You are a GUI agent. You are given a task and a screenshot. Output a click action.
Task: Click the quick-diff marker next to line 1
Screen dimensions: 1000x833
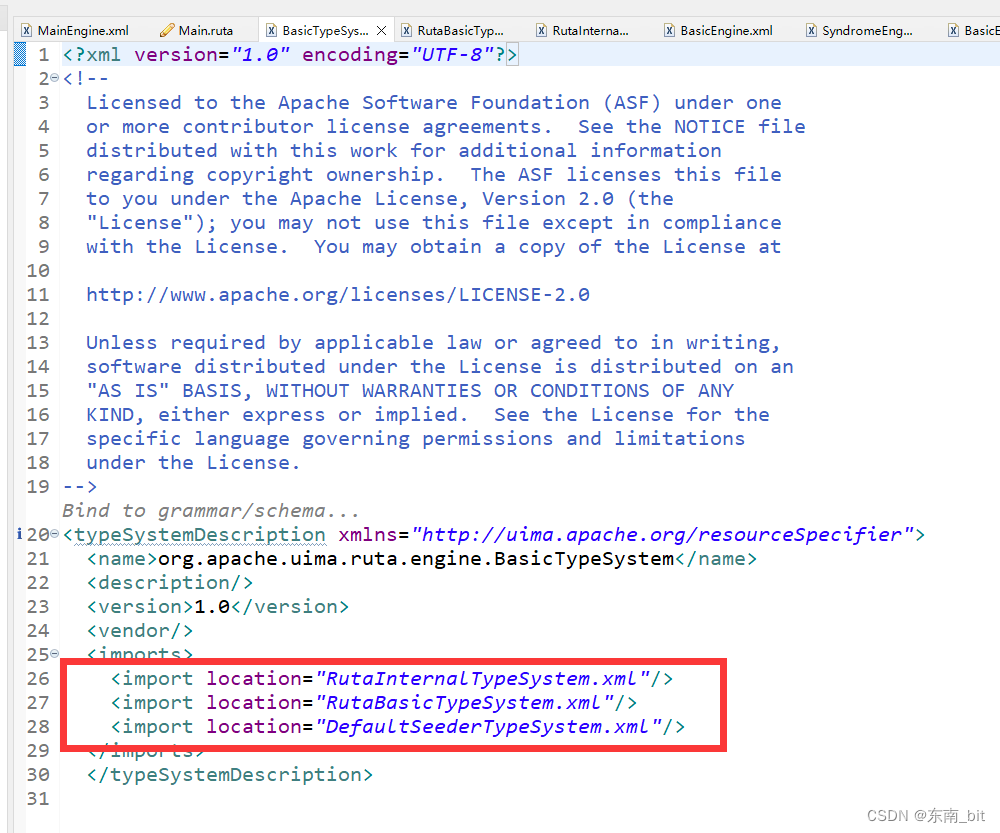(x=20, y=54)
